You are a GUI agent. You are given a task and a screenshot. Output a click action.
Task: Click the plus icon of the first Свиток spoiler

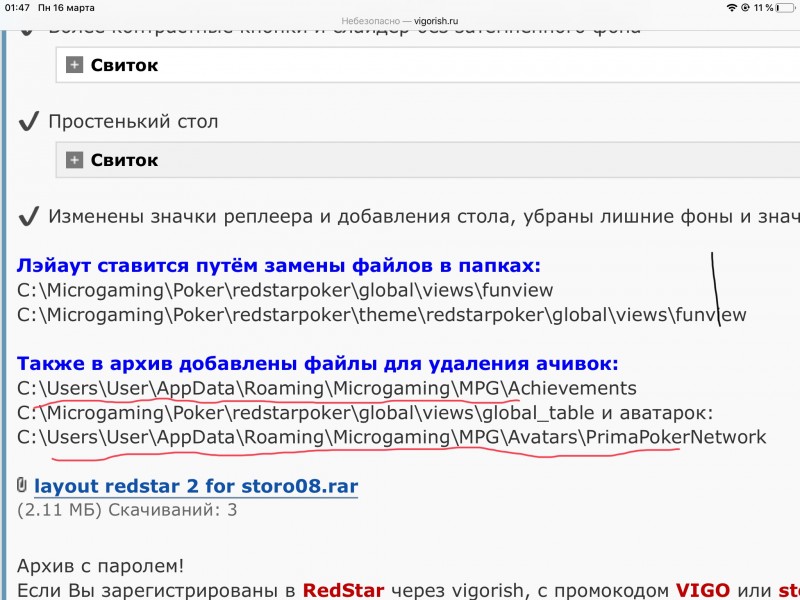(74, 65)
